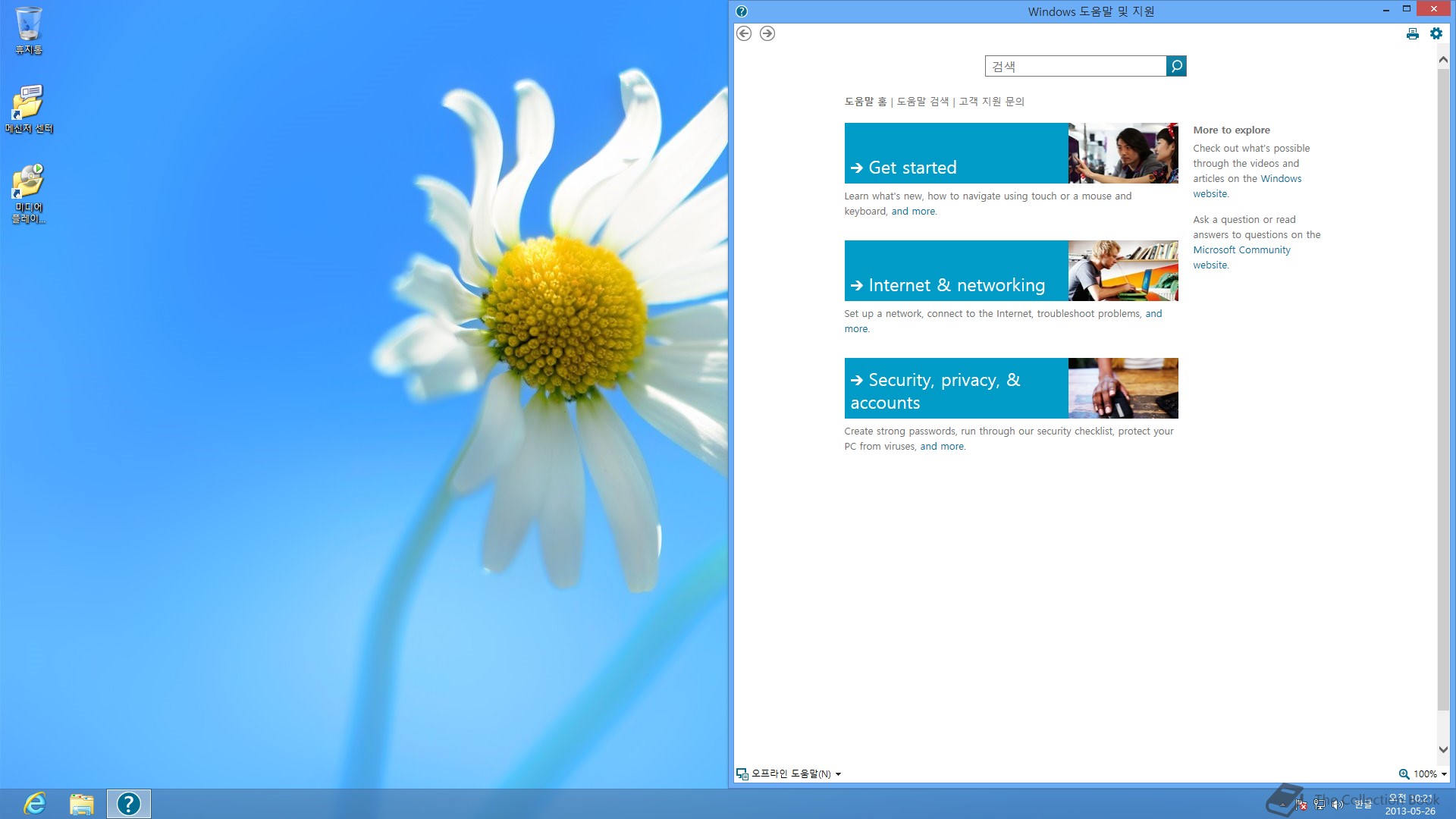Go forward in Windows Help navigation

point(767,33)
